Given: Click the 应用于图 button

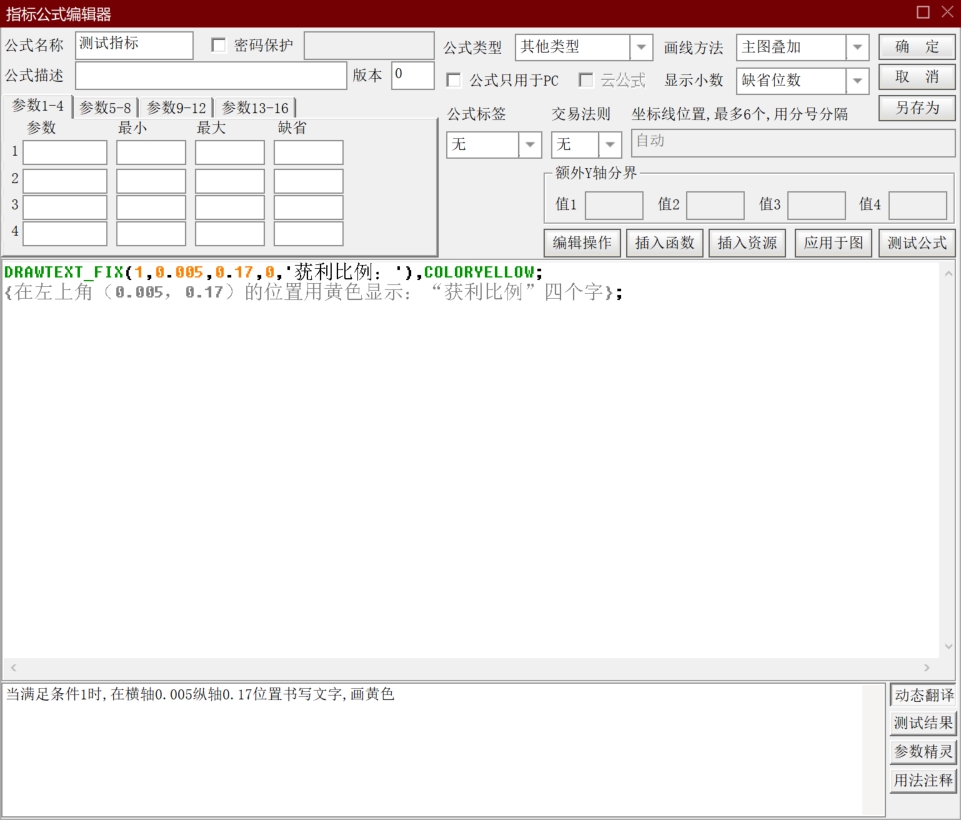Looking at the screenshot, I should (833, 243).
